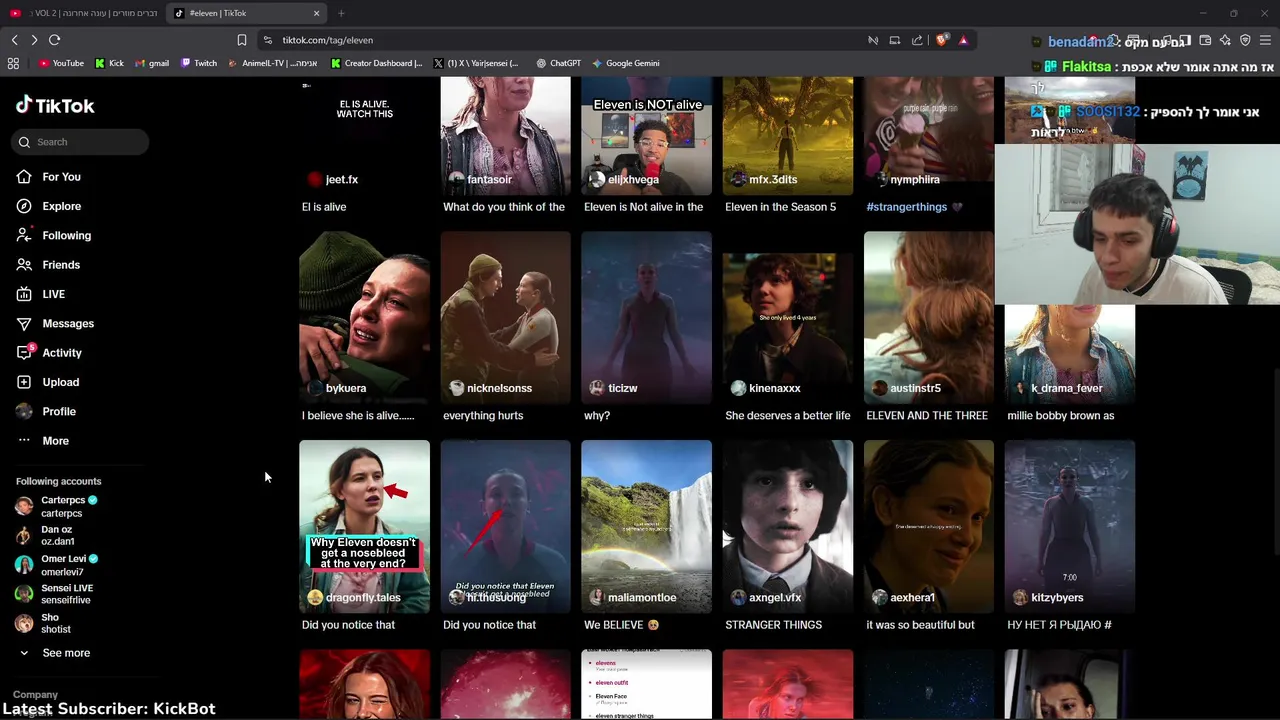Open the nicknelsonss video thumbnail
The height and width of the screenshot is (720, 1280).
(x=505, y=317)
